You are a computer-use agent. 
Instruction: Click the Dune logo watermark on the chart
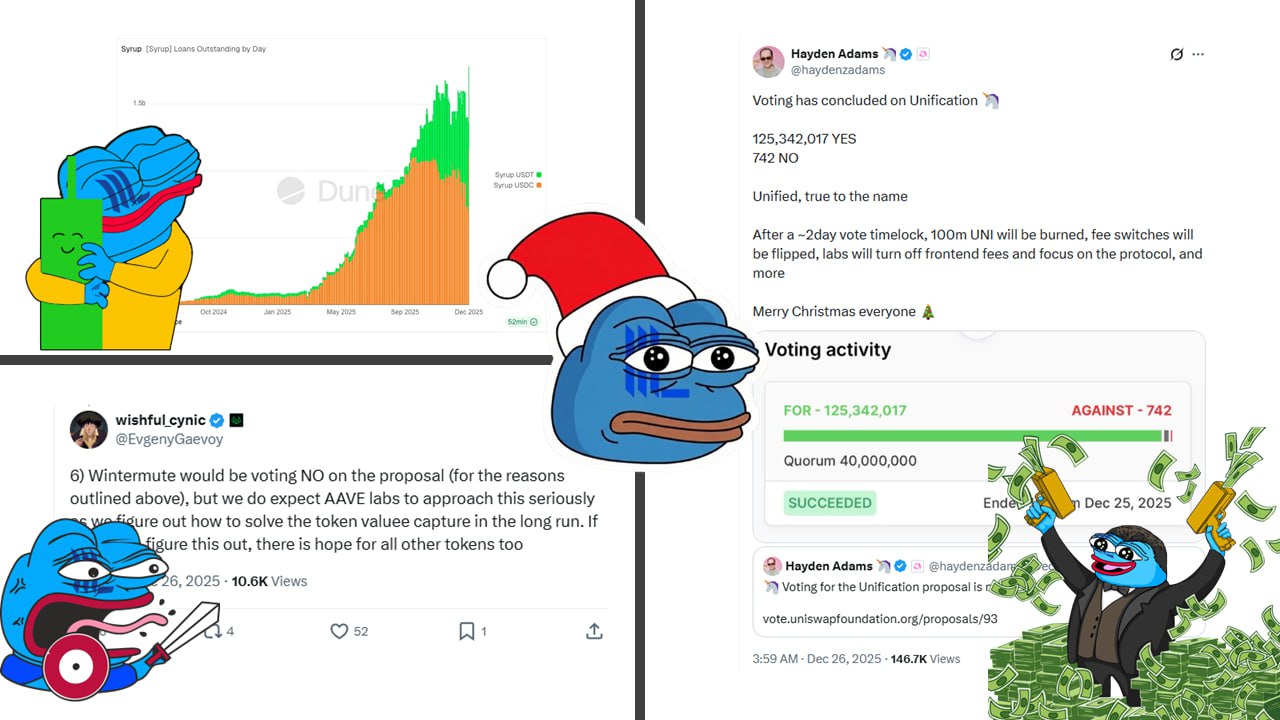pos(291,190)
